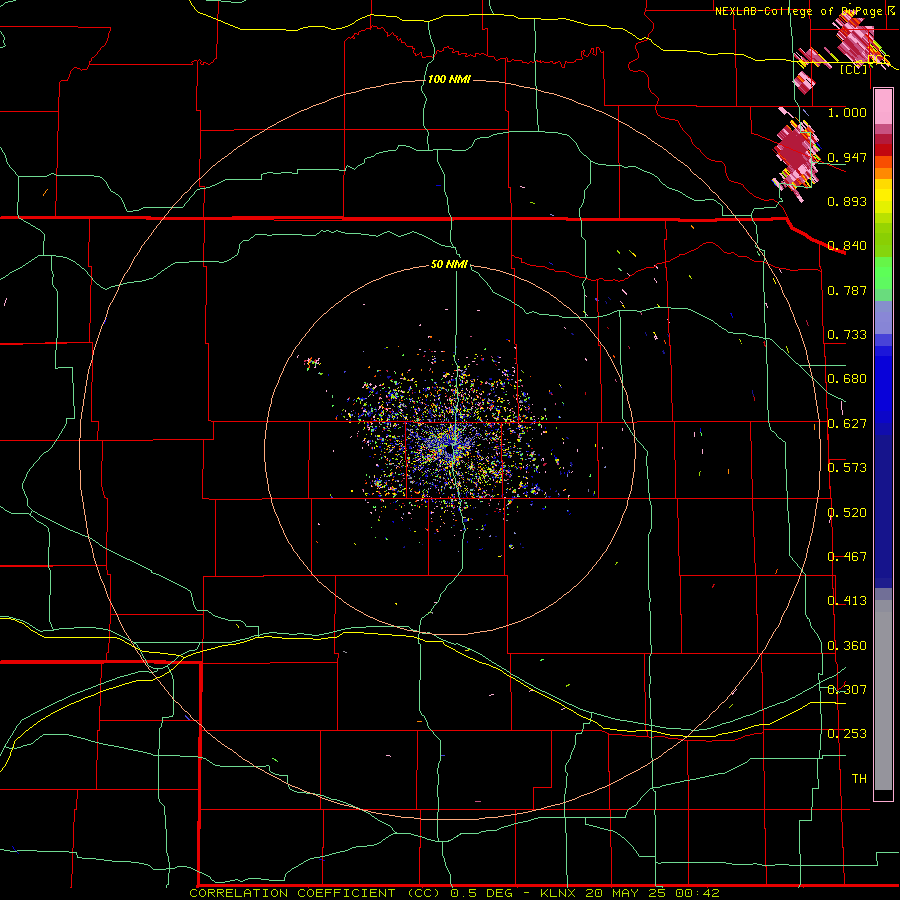
Task: Click the 0.893 legend value
Action: [x=847, y=201]
